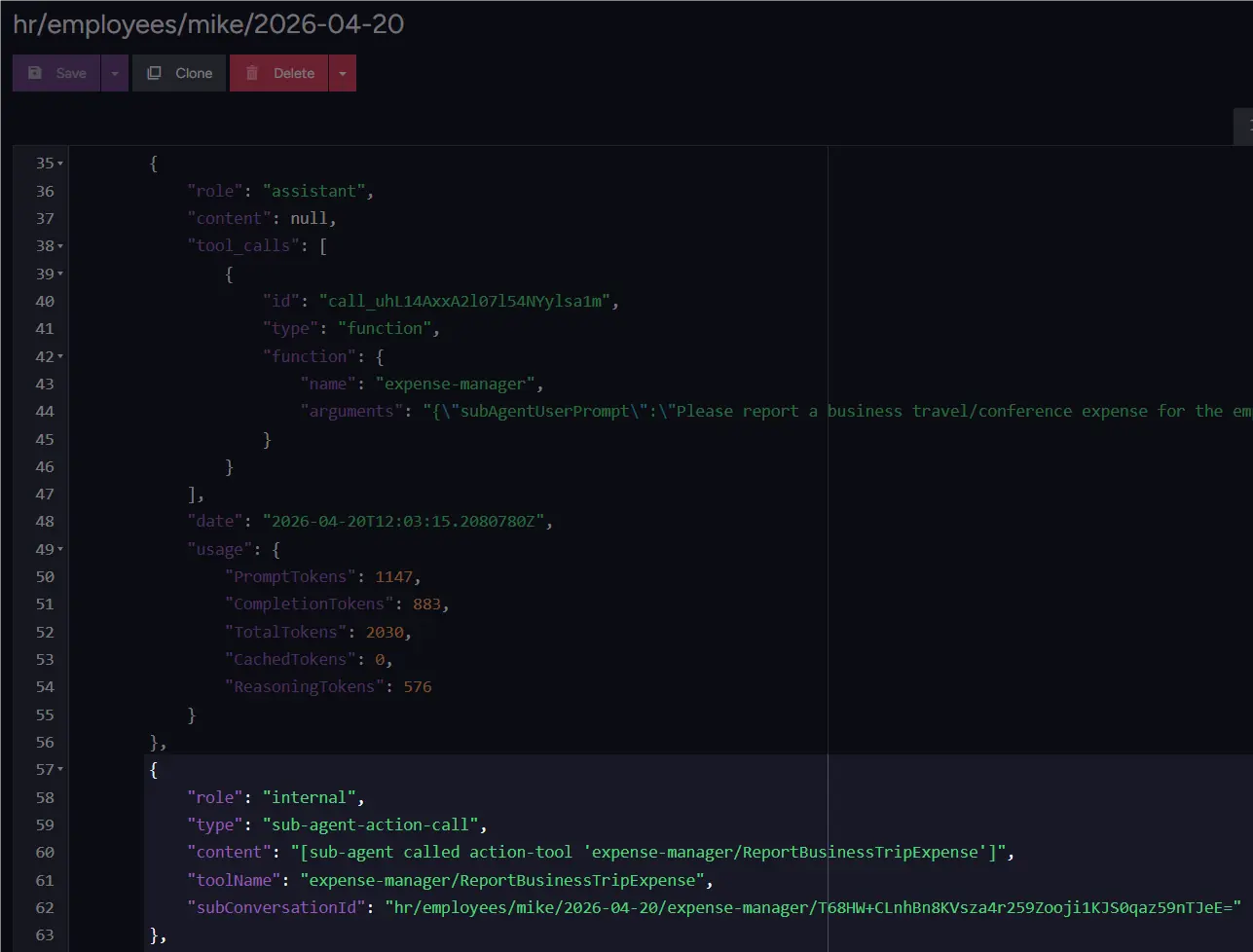Click the Delete document button
The image size is (1253, 952).
click(279, 73)
